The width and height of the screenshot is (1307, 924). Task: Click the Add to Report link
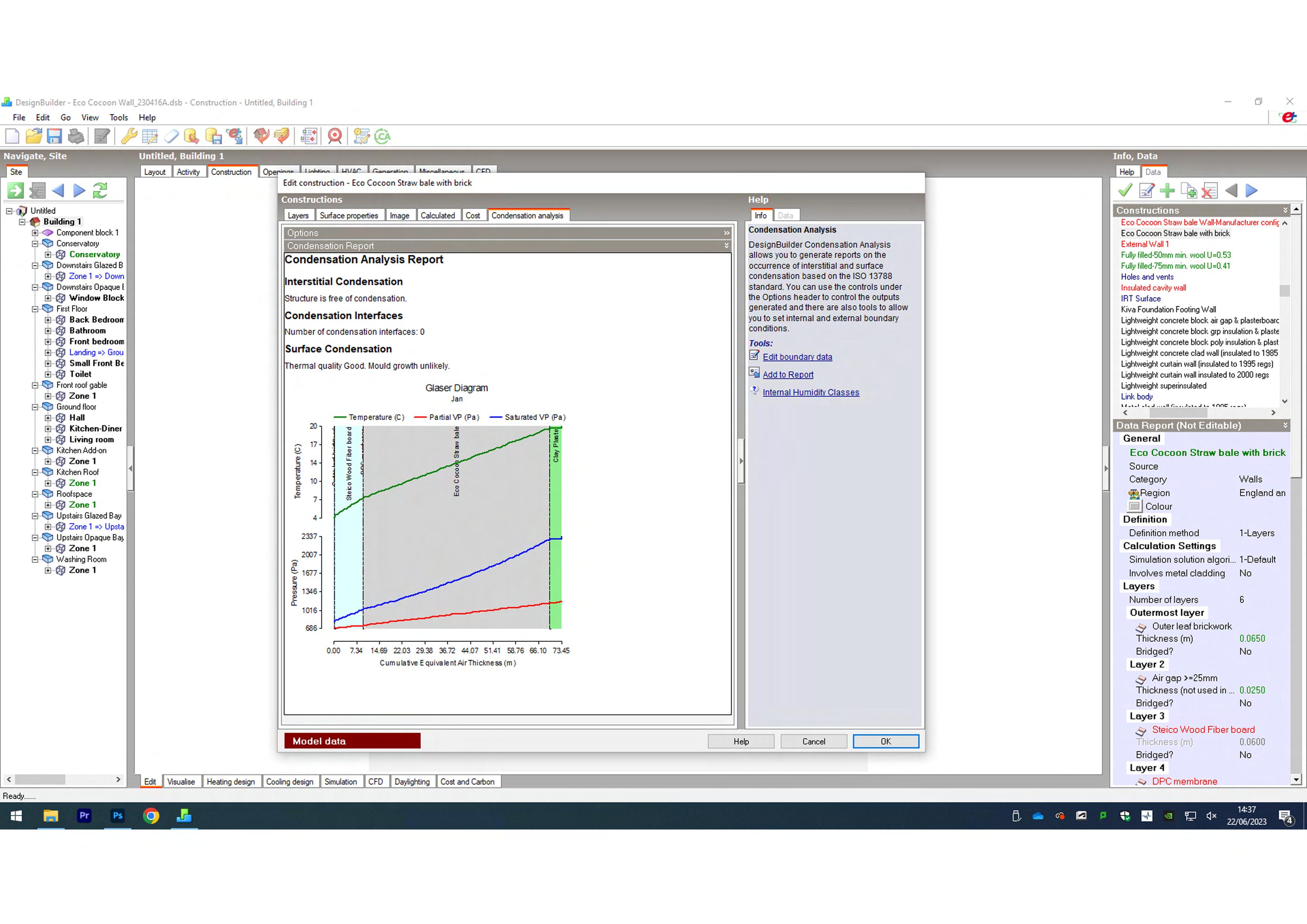788,375
